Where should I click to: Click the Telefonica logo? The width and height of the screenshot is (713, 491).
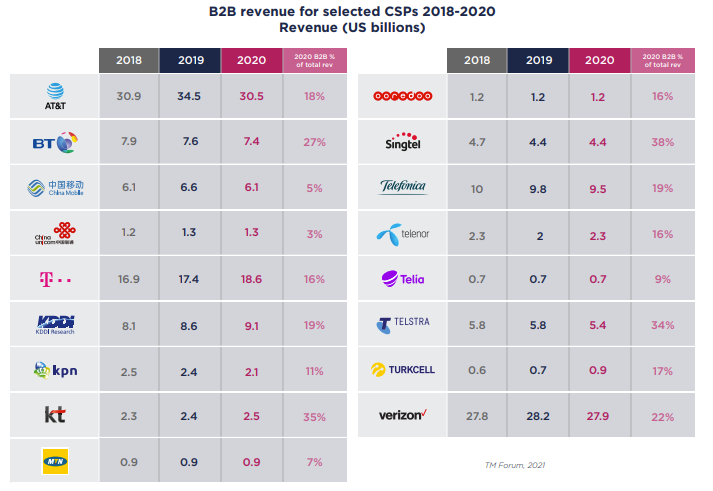click(403, 186)
